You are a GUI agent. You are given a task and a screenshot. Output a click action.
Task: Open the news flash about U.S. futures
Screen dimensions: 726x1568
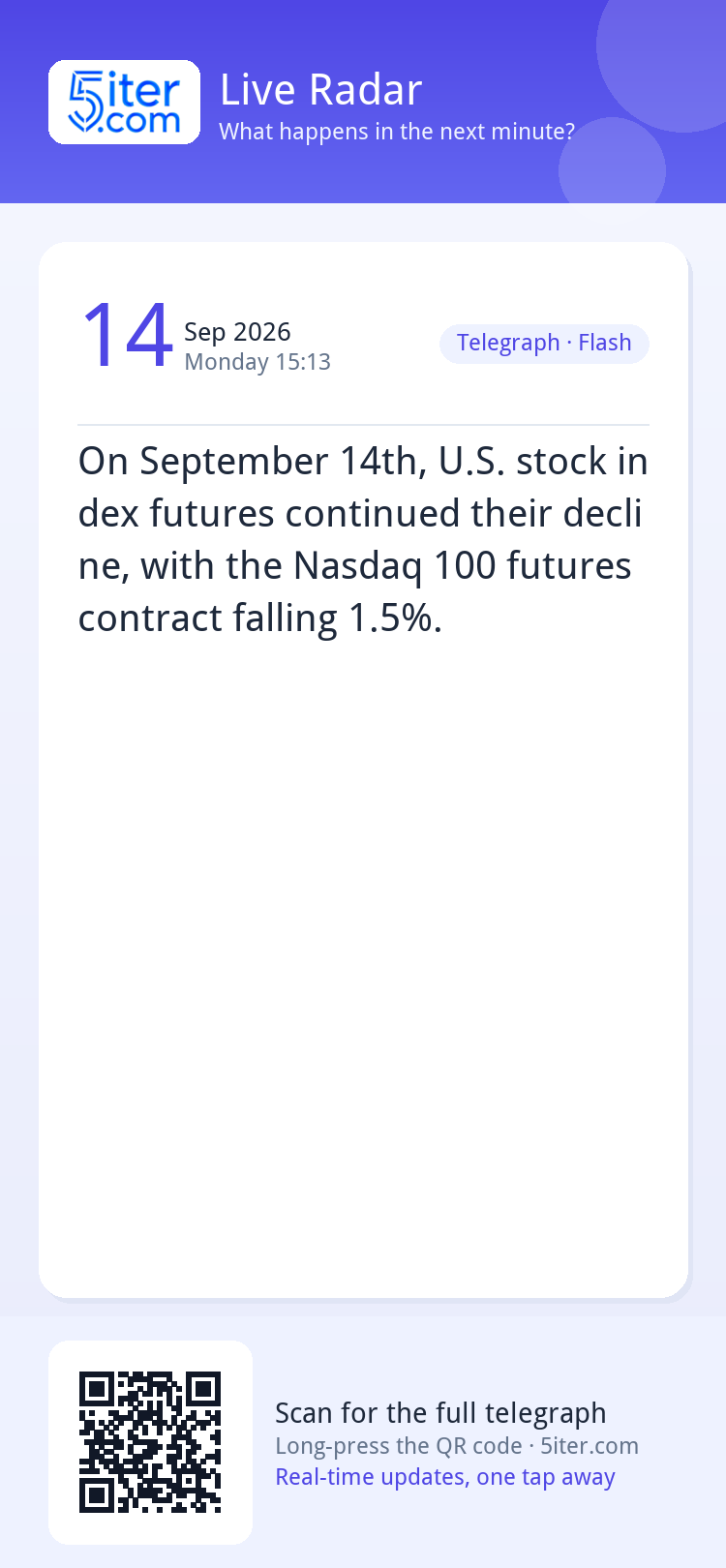(x=363, y=540)
